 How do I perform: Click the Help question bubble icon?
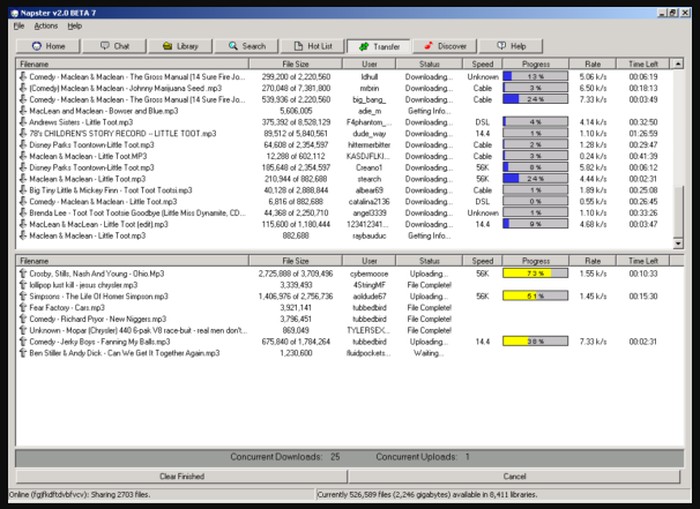tap(501, 46)
